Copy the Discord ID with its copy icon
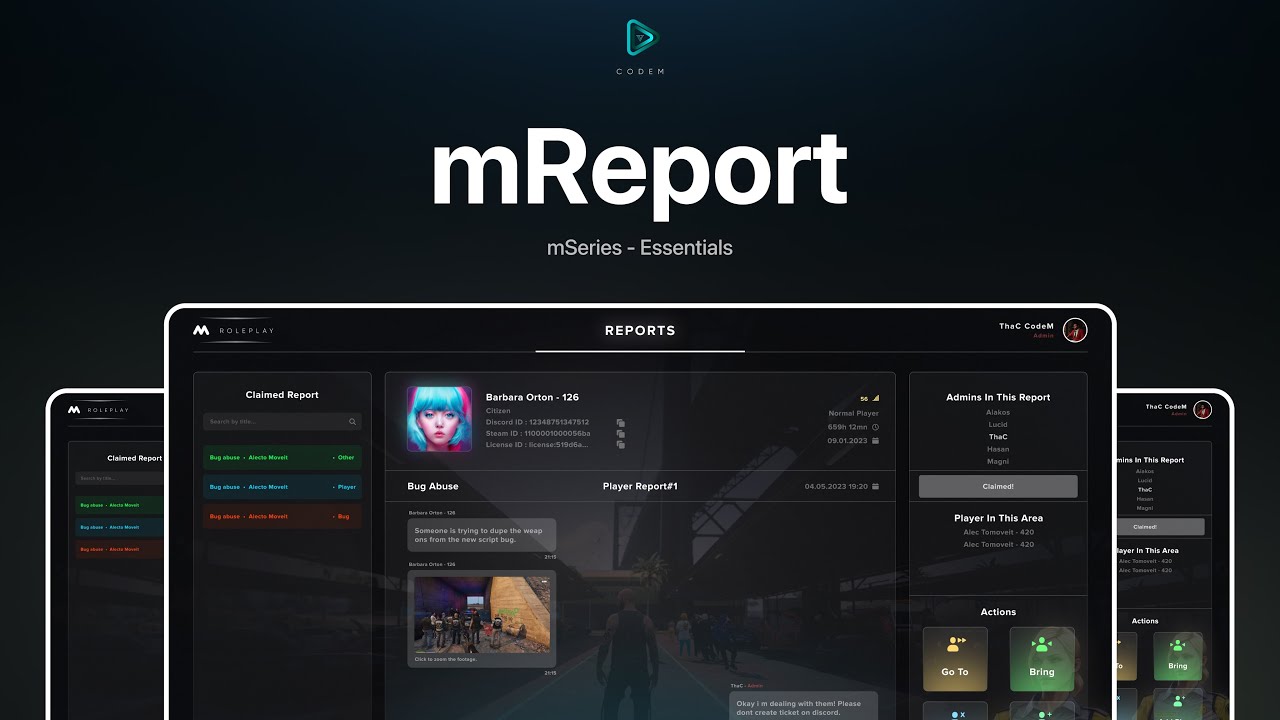 pyautogui.click(x=621, y=423)
